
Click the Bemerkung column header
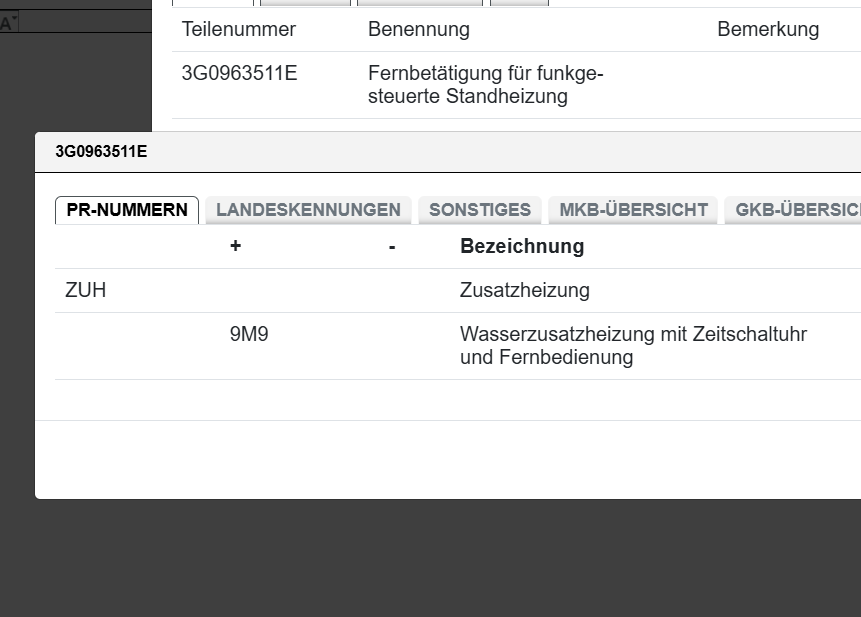767,30
